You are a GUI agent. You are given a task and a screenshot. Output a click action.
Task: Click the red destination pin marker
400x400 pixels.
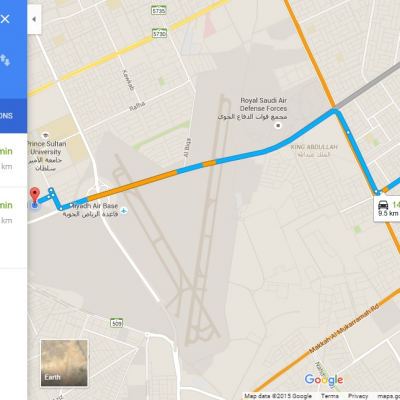pos(35,195)
